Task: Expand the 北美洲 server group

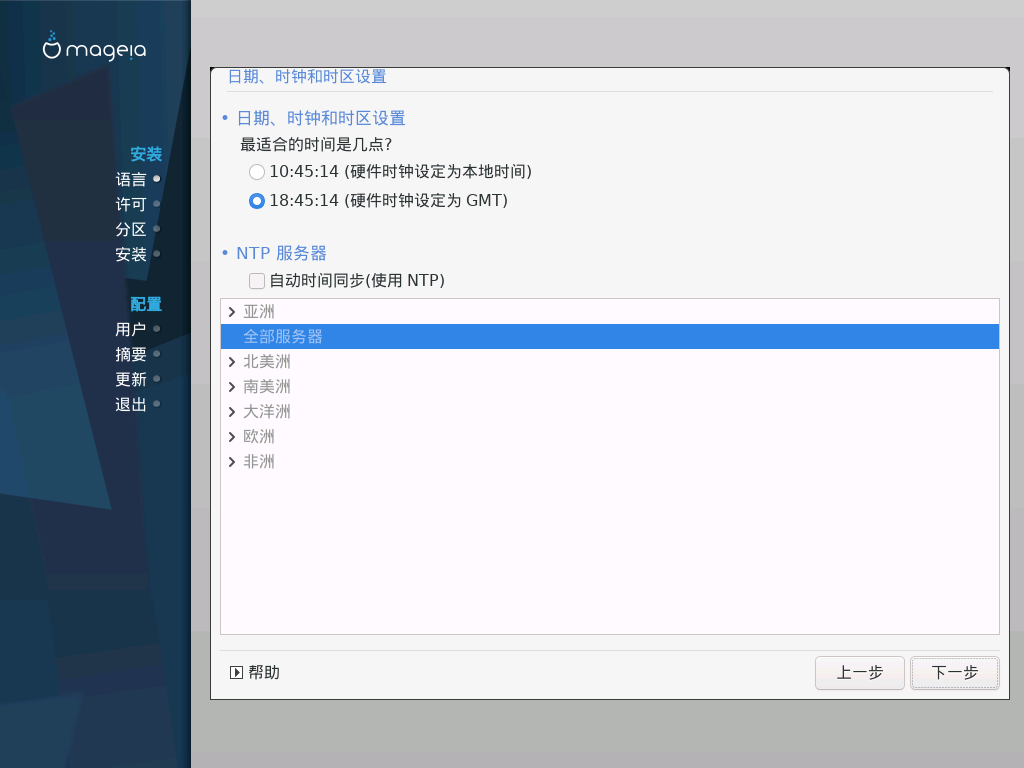Action: 232,362
